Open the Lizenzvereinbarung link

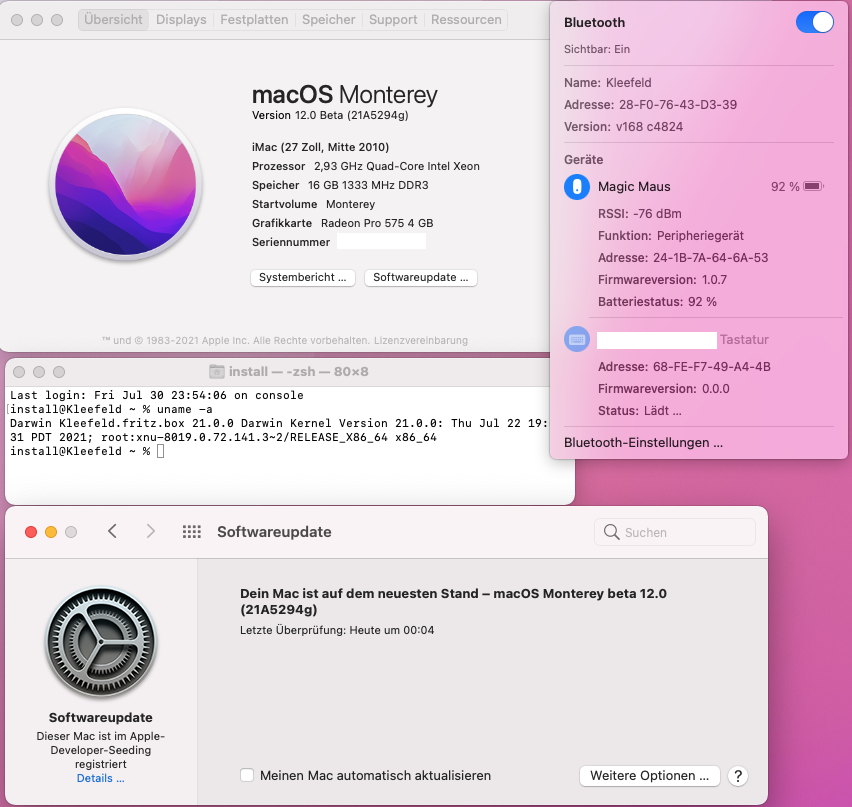pyautogui.click(x=421, y=340)
